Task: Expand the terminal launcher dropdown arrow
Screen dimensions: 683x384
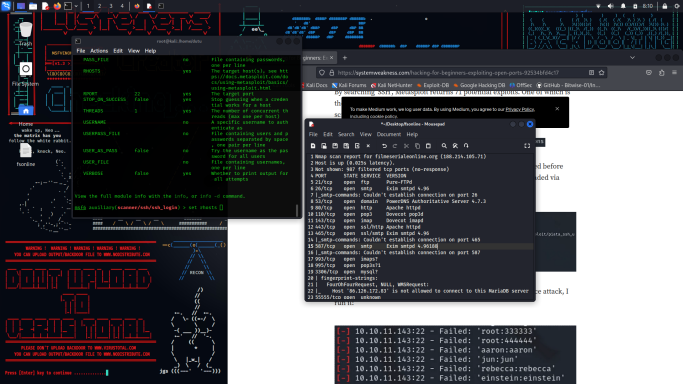Action: point(76,6)
